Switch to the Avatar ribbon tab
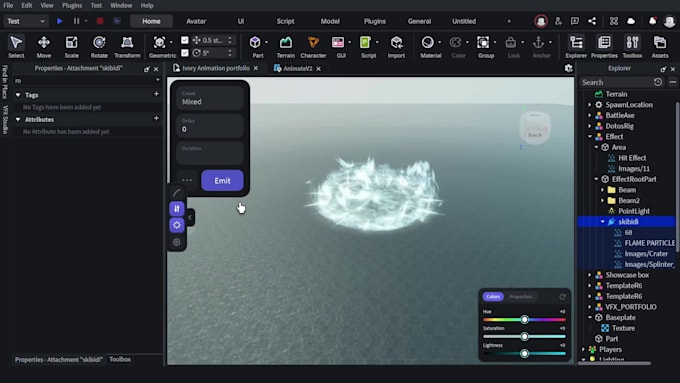680x383 pixels. (x=196, y=21)
